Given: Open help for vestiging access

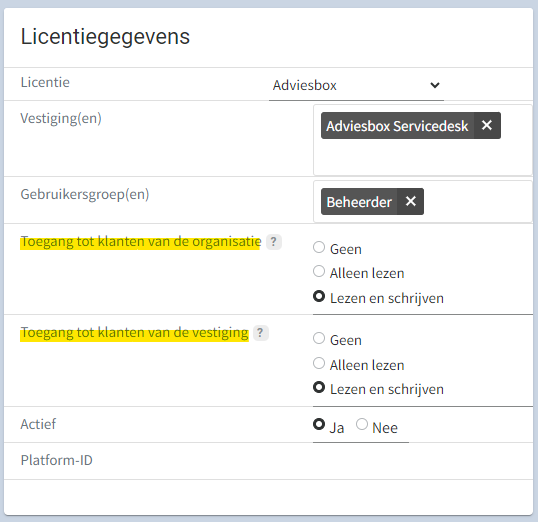Looking at the screenshot, I should (x=260, y=333).
